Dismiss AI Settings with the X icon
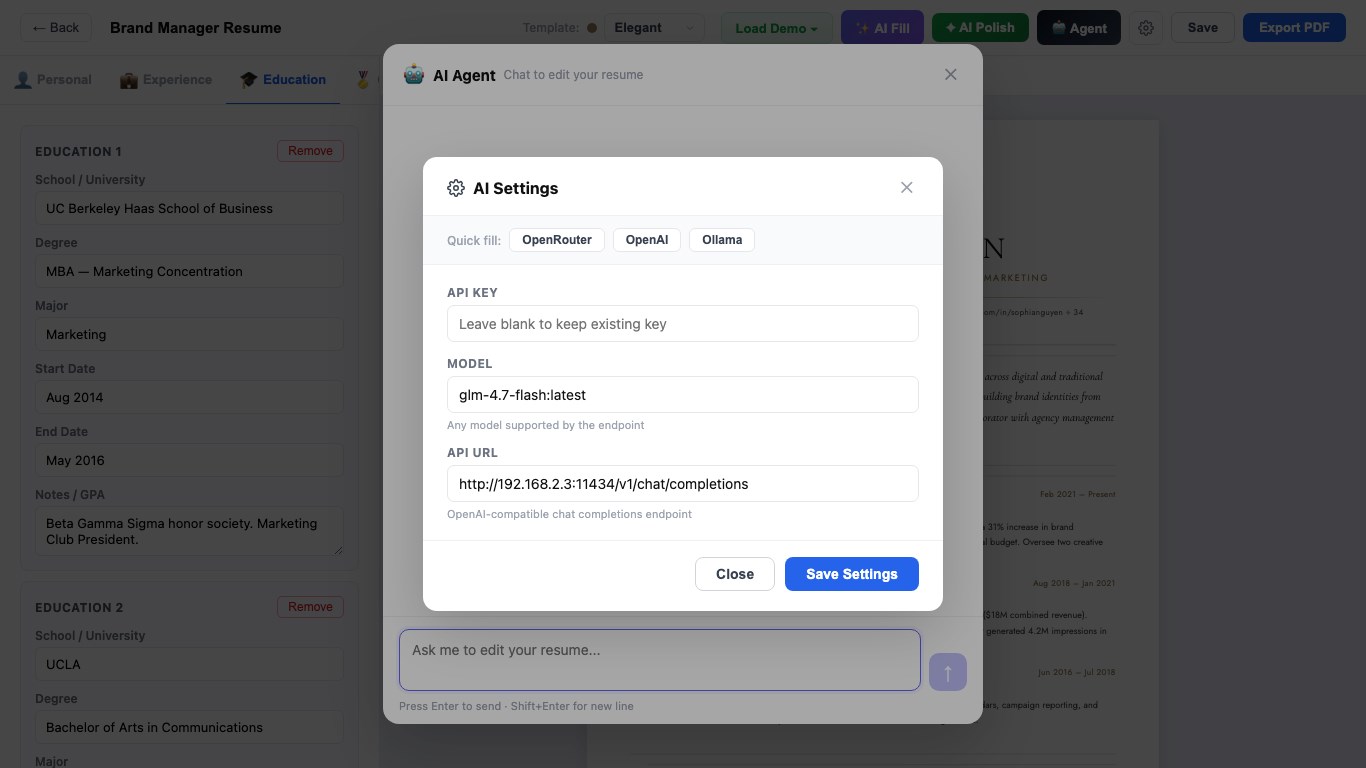 [x=907, y=188]
